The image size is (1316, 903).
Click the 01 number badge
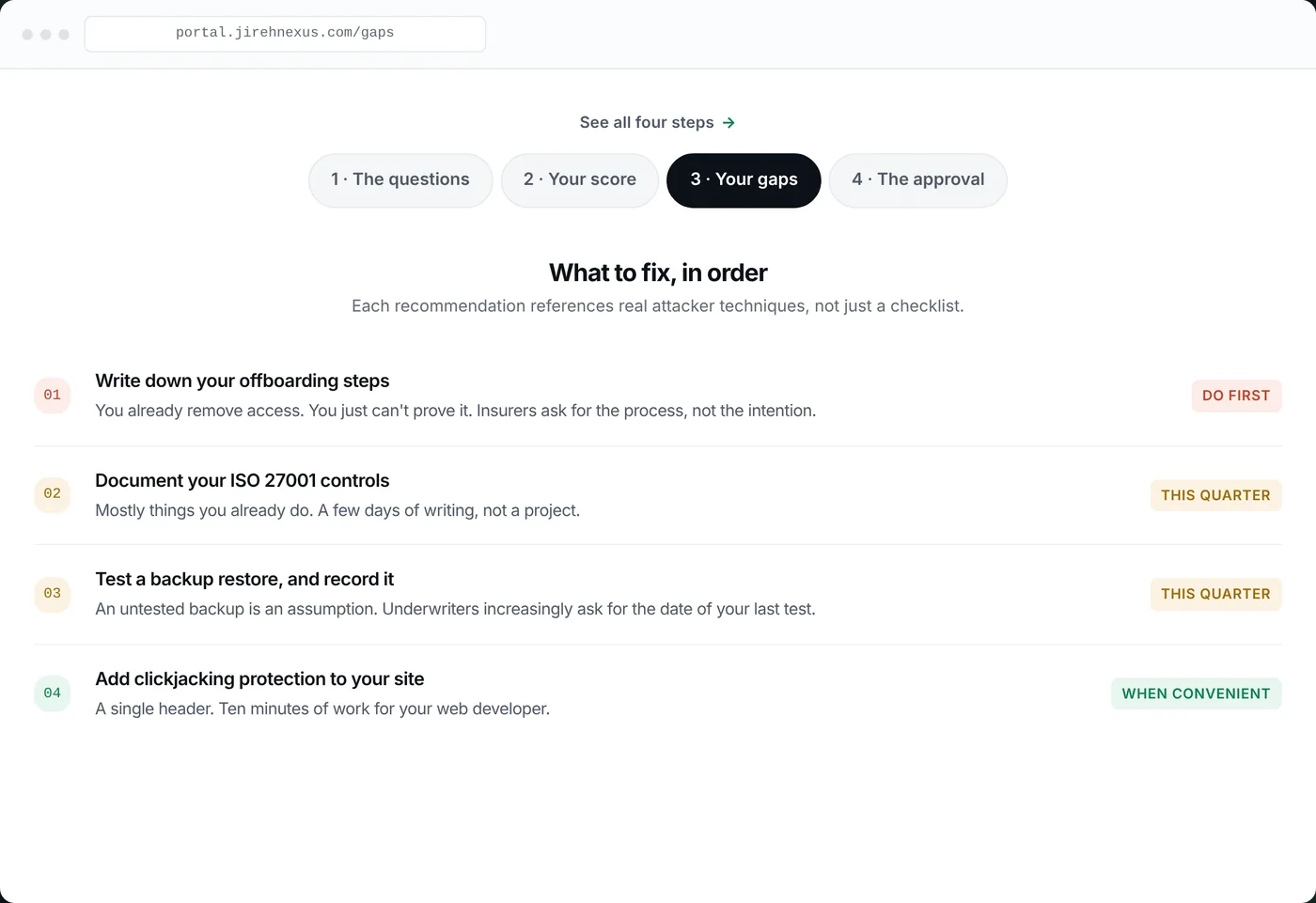pos(53,395)
